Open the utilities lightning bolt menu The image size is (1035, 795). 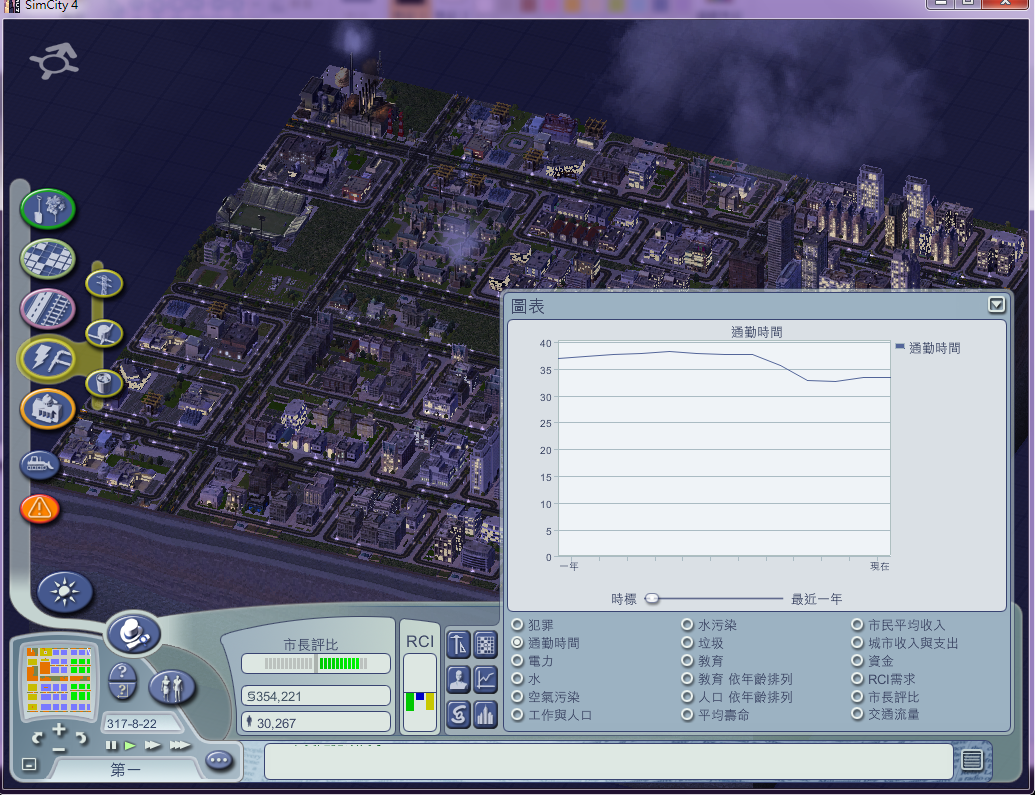[x=48, y=359]
